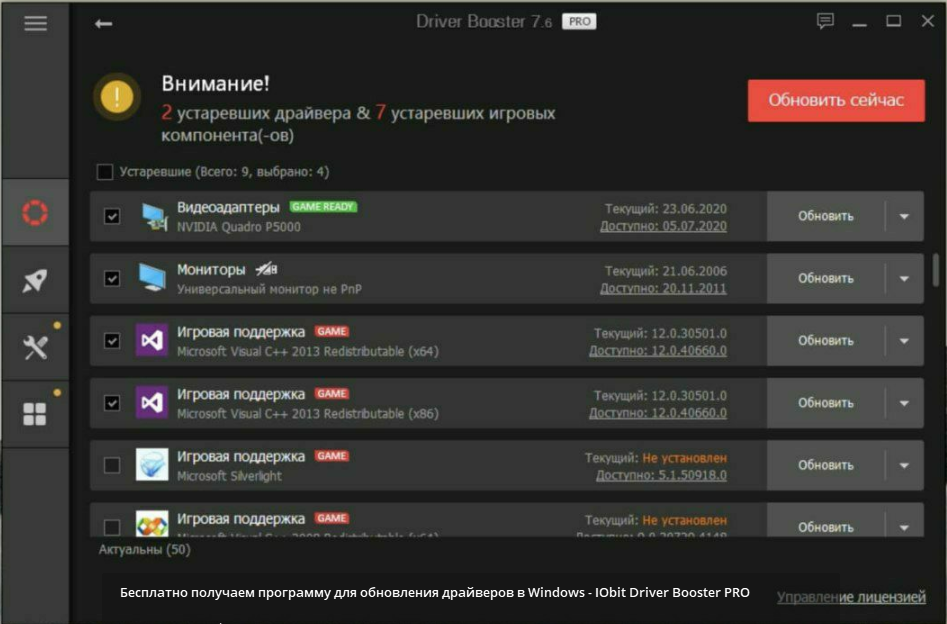Image resolution: width=947 pixels, height=624 pixels.
Task: Click the Обновить сейчас button
Action: pyautogui.click(x=836, y=100)
